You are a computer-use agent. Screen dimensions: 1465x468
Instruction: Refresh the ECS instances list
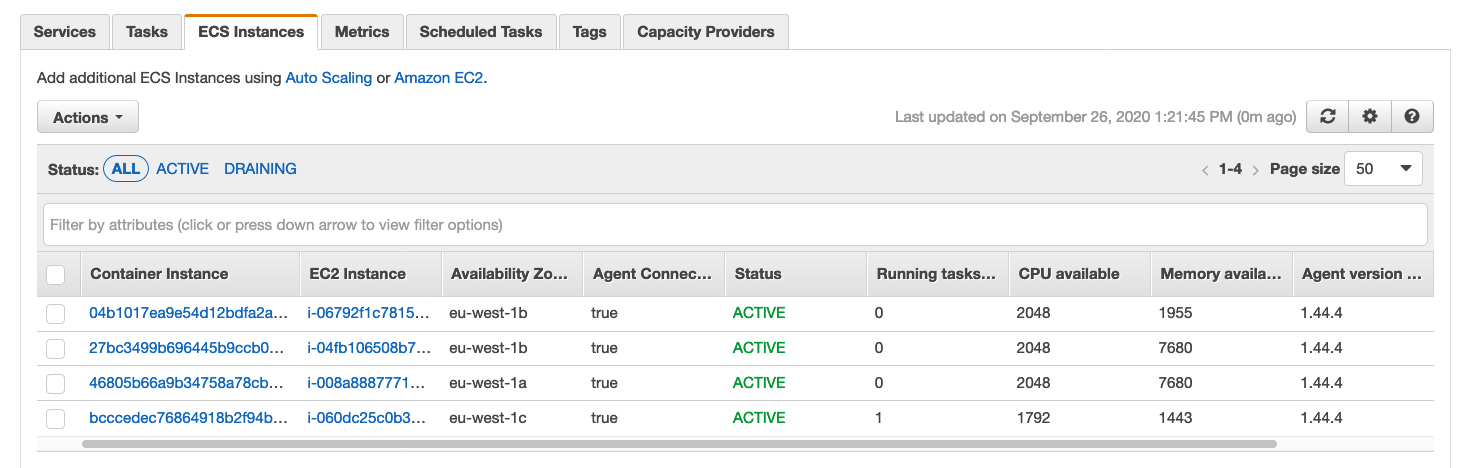coord(1327,117)
